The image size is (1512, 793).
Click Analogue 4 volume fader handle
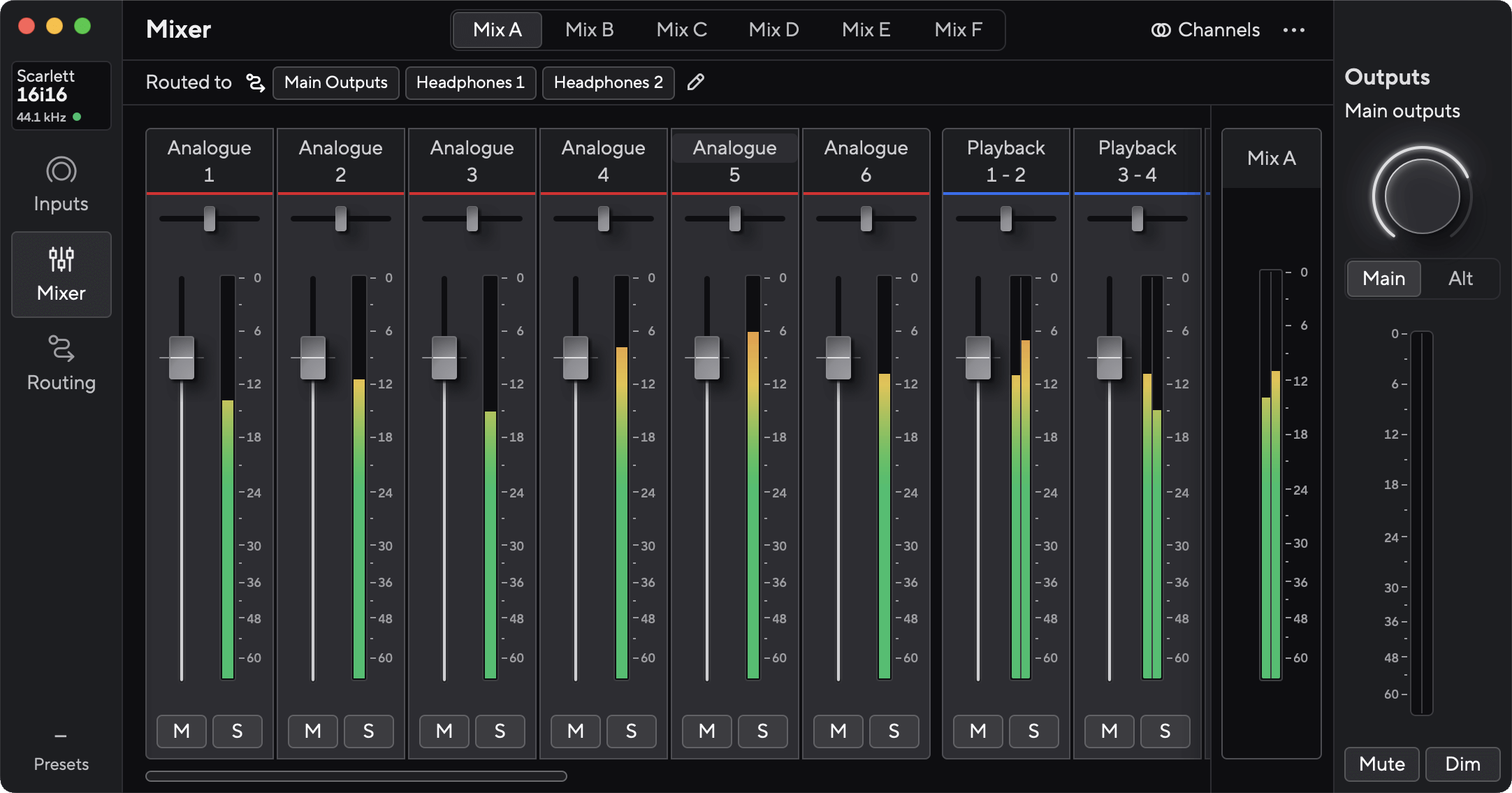576,358
